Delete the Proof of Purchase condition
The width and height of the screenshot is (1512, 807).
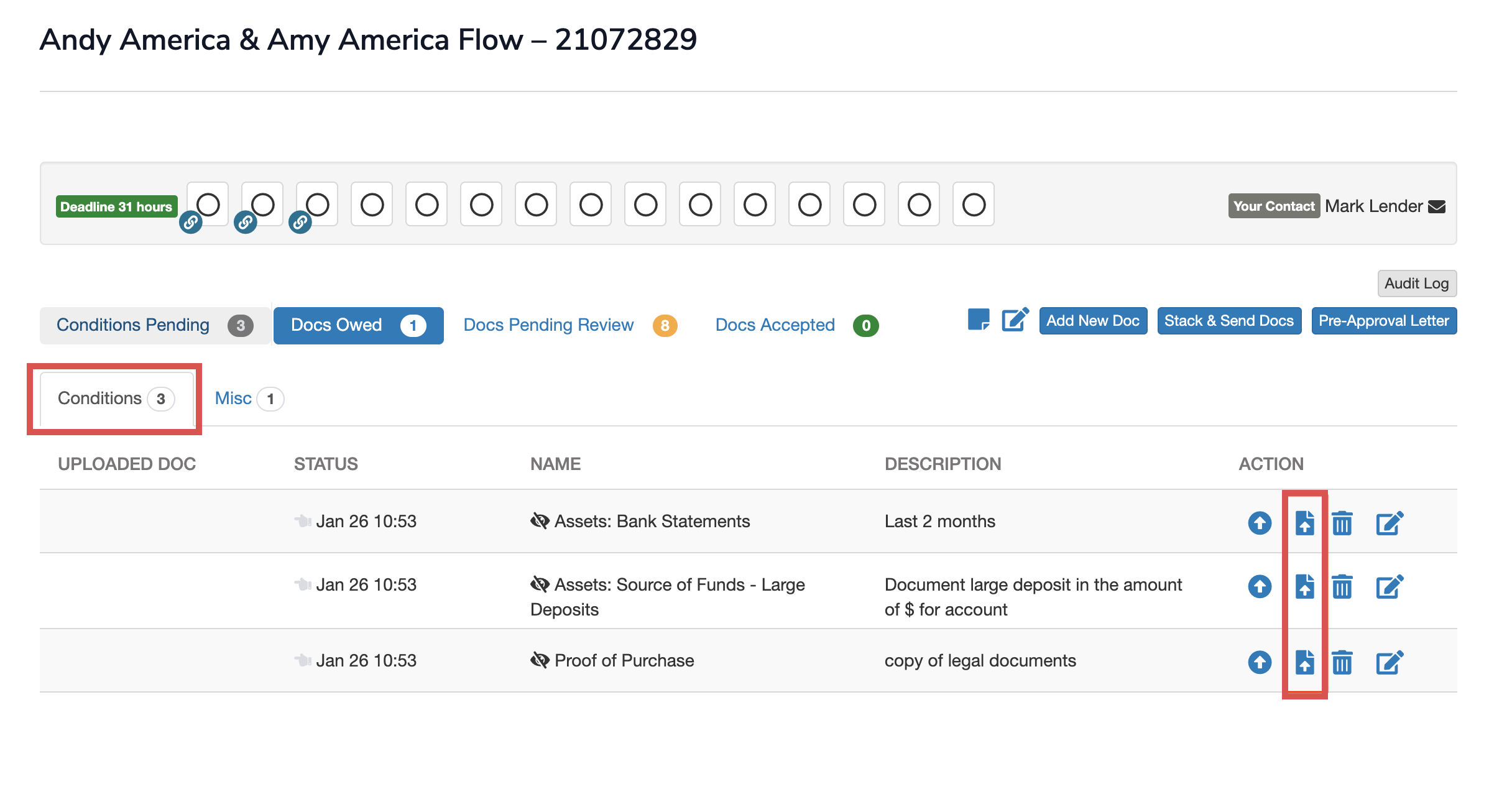[x=1342, y=662]
